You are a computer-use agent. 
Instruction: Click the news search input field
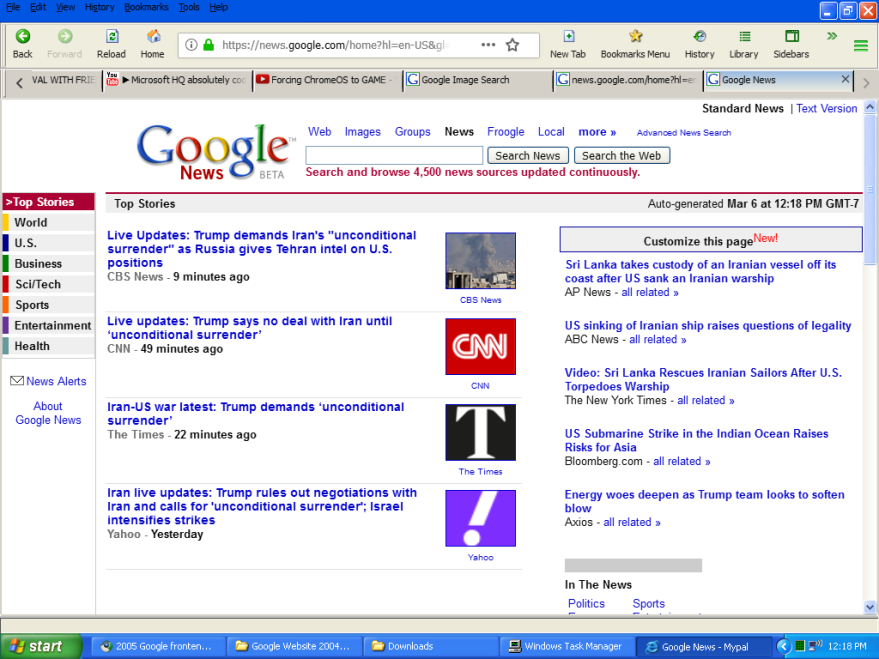coord(394,155)
